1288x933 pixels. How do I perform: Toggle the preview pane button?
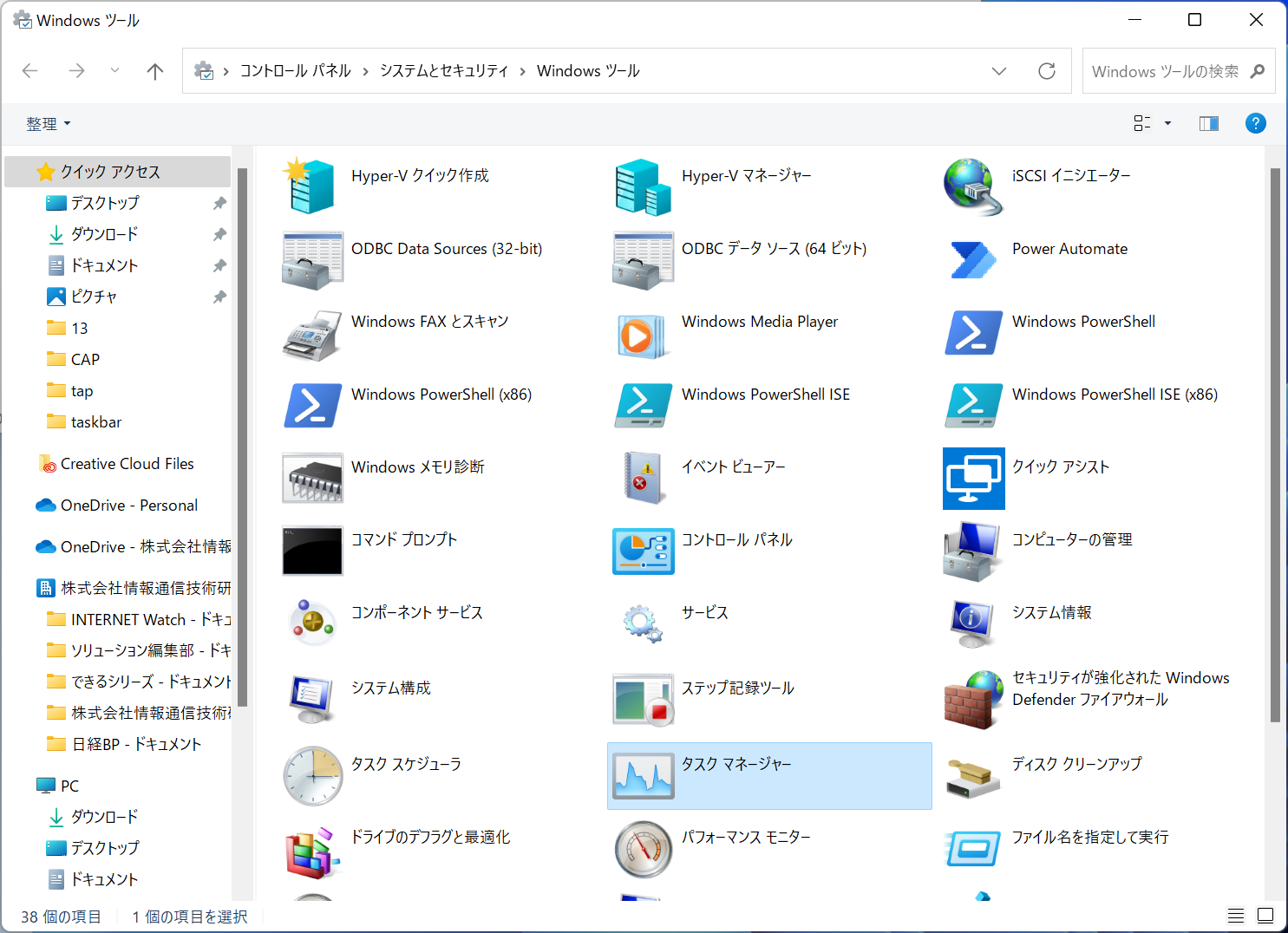(1208, 123)
